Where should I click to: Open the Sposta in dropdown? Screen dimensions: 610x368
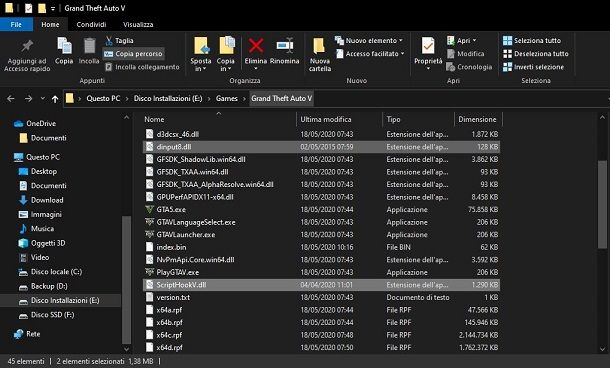[201, 65]
